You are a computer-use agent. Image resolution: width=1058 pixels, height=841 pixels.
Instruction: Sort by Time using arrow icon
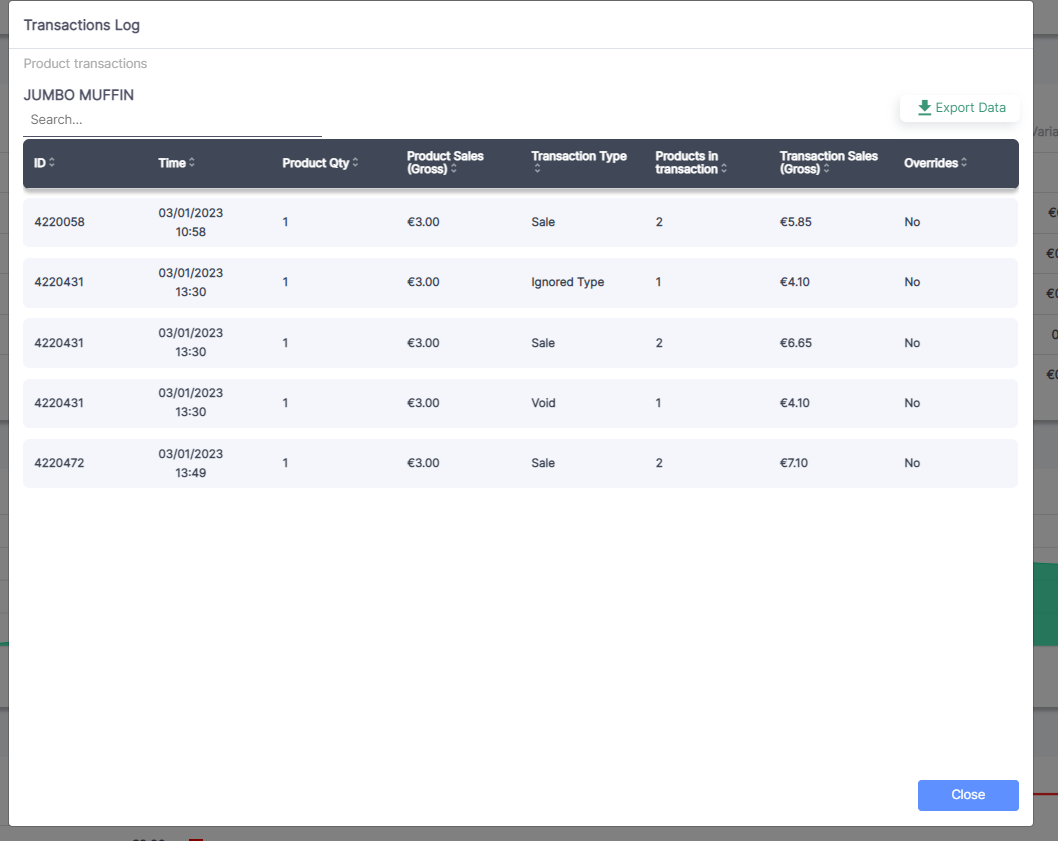coord(192,163)
